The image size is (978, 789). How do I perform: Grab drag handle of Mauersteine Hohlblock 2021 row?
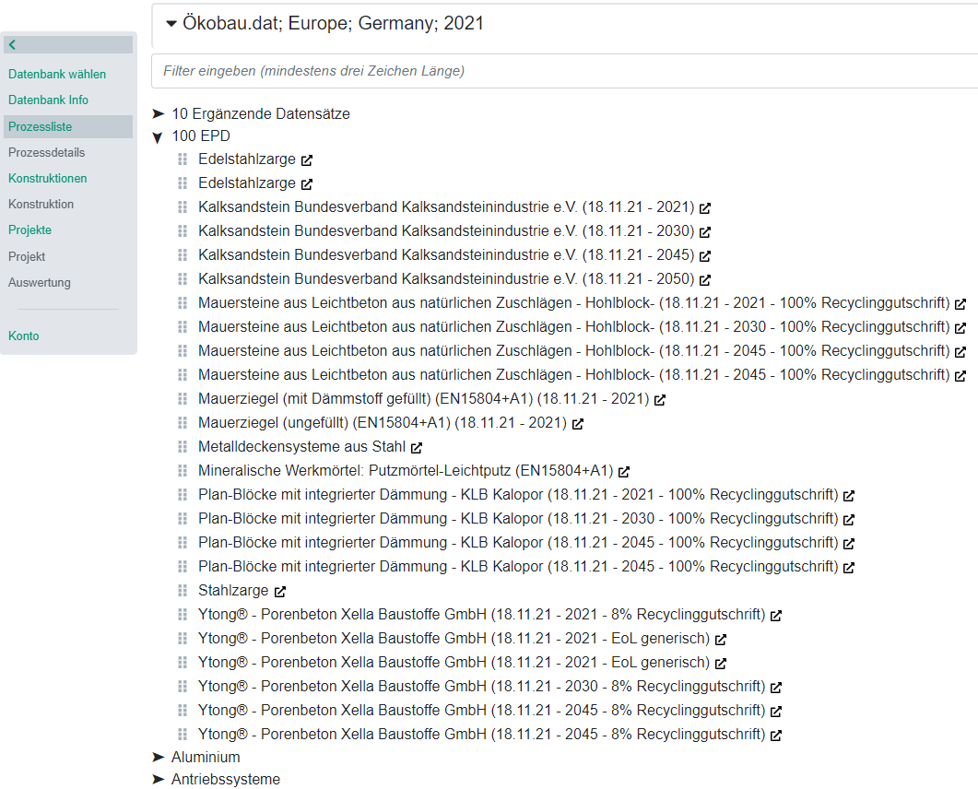pyautogui.click(x=182, y=303)
